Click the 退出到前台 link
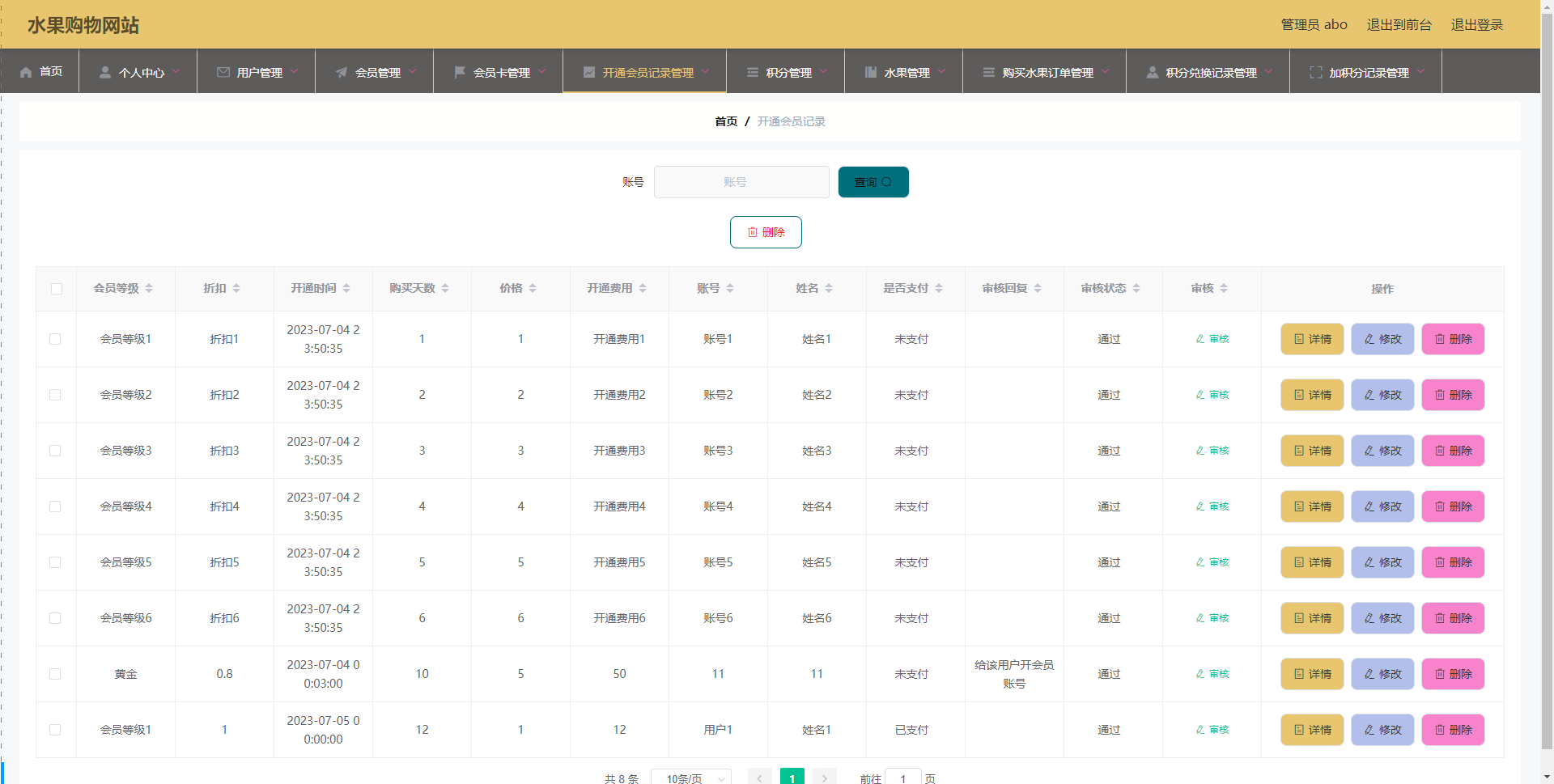This screenshot has height=784, width=1554. pos(1399,25)
